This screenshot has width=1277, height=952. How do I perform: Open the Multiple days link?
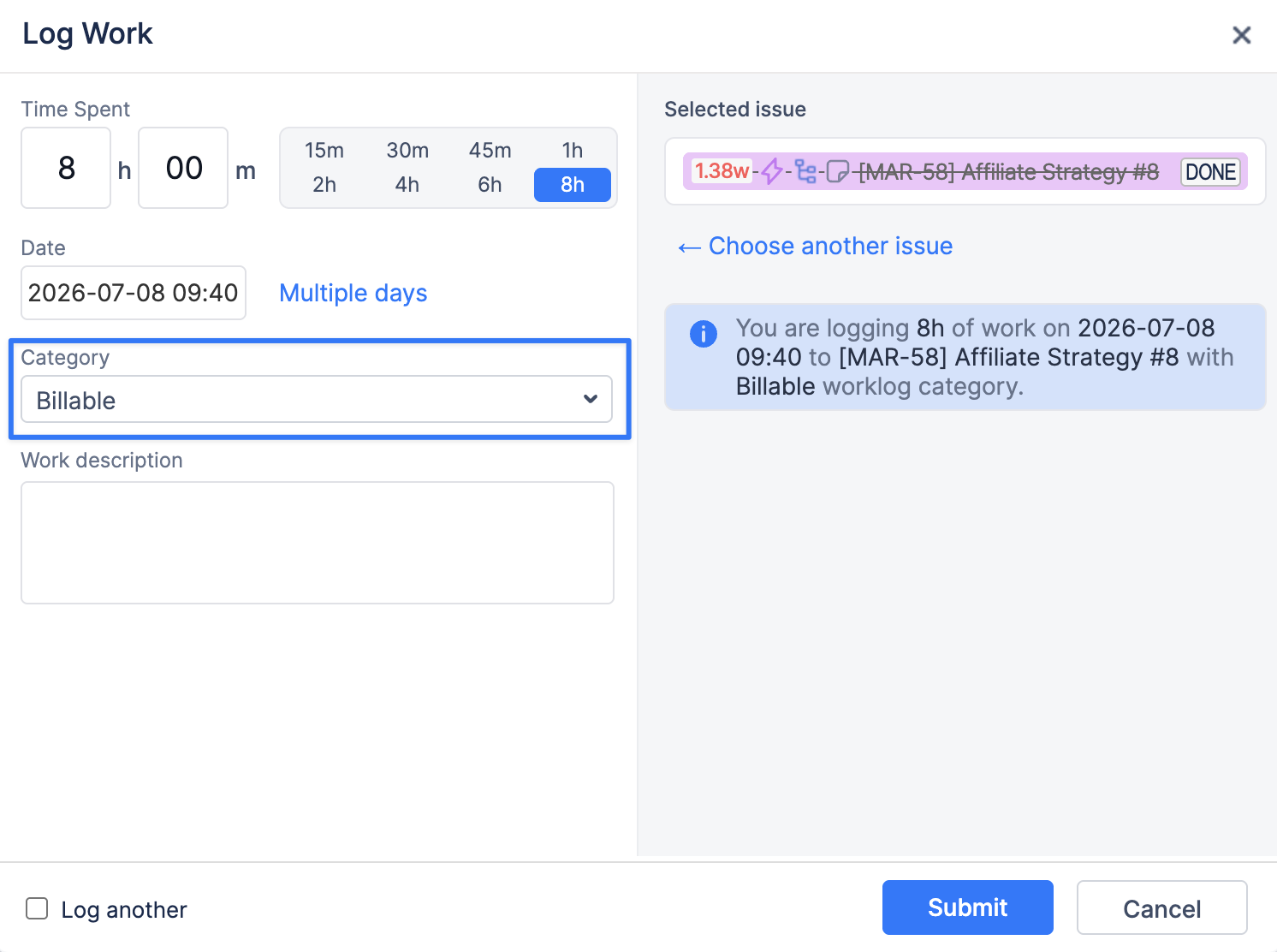[353, 293]
